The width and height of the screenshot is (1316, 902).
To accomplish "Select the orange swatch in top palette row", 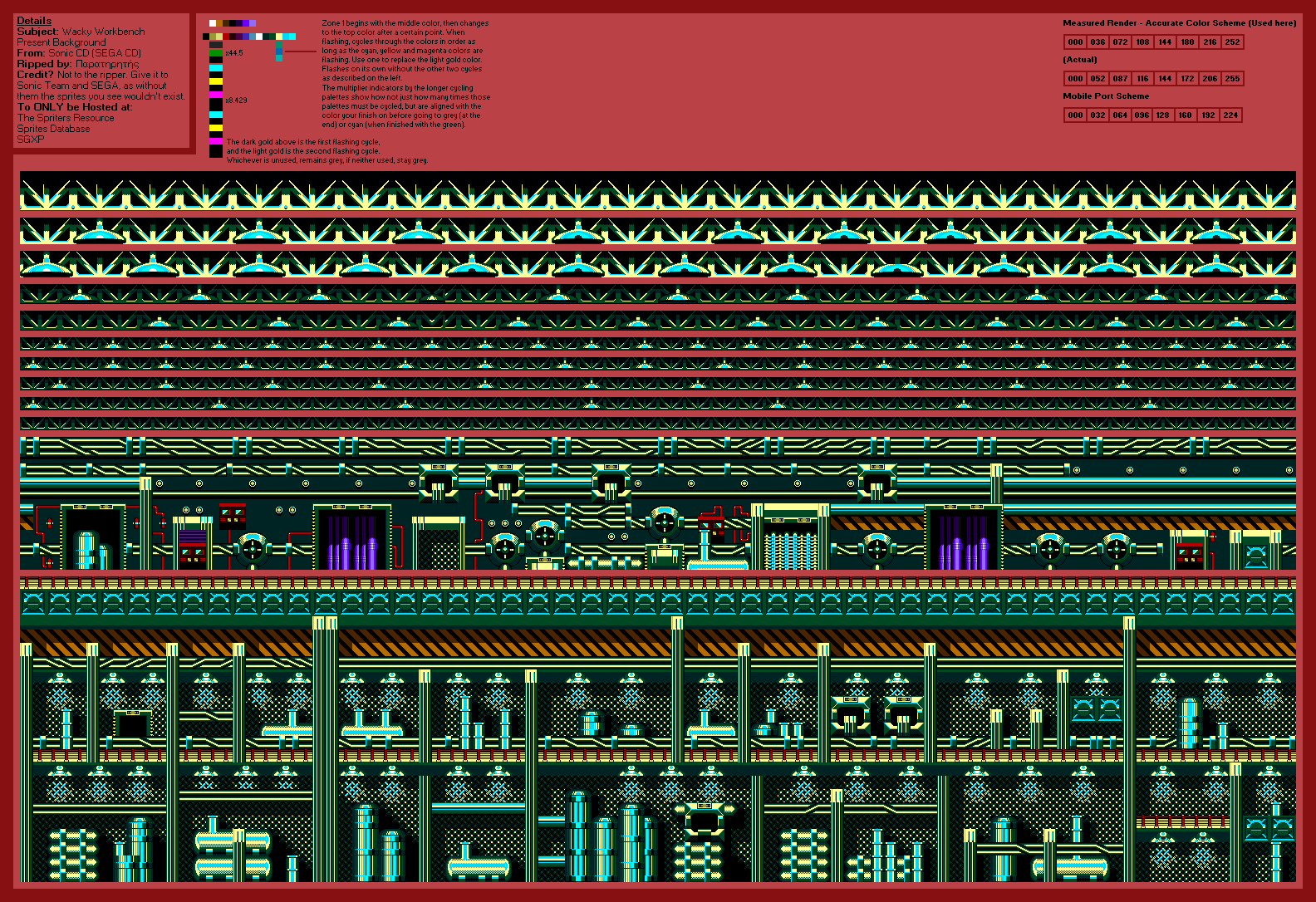I will (x=219, y=23).
